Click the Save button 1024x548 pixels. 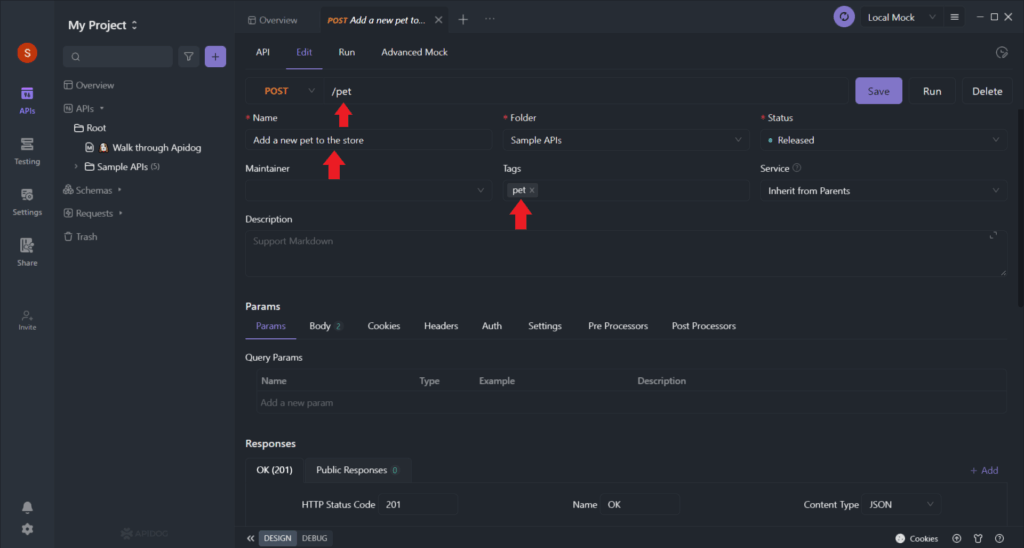click(878, 91)
